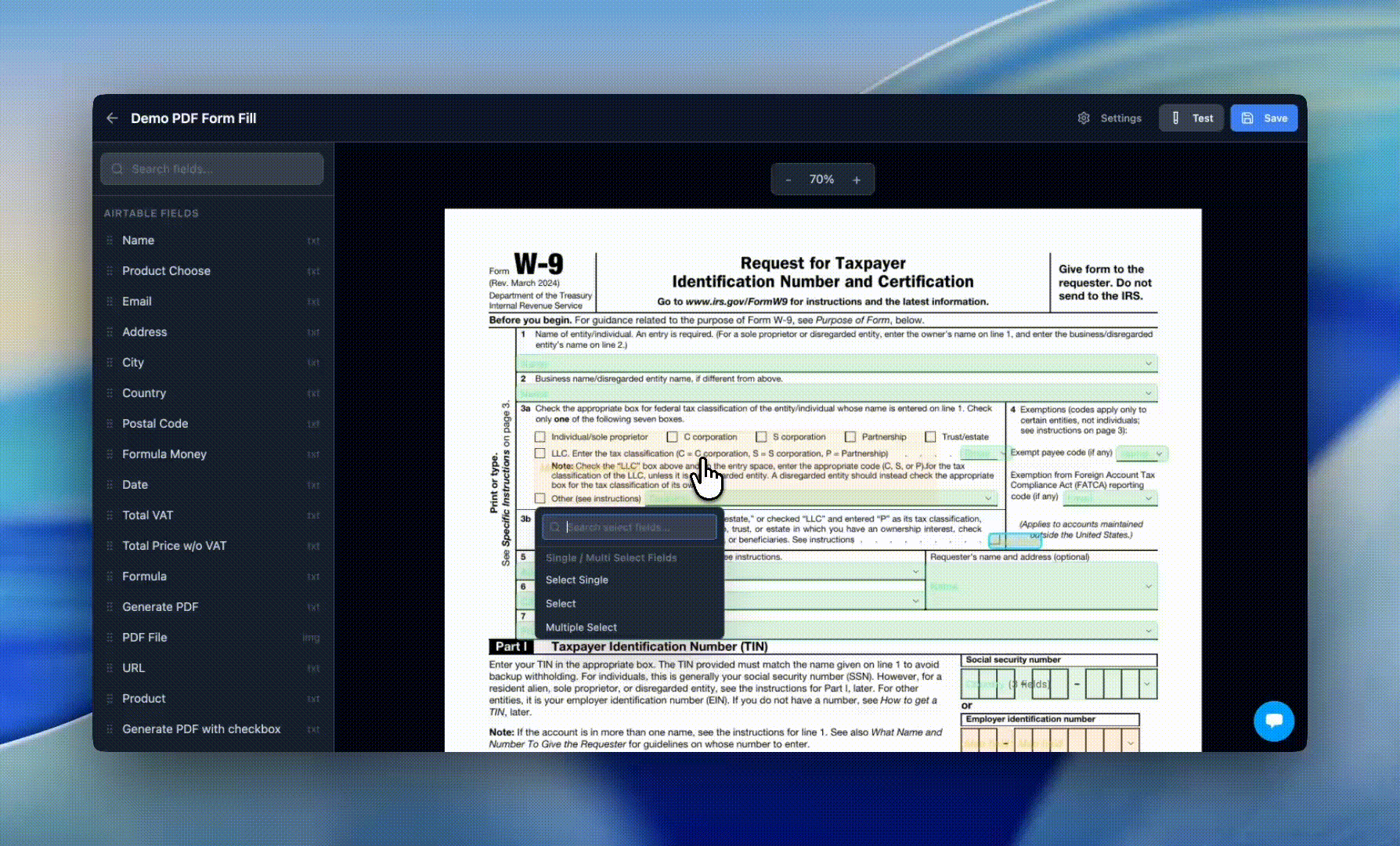This screenshot has width=1400, height=846.
Task: Tick the highlighted checkbox on line 3b
Action: click(x=996, y=540)
